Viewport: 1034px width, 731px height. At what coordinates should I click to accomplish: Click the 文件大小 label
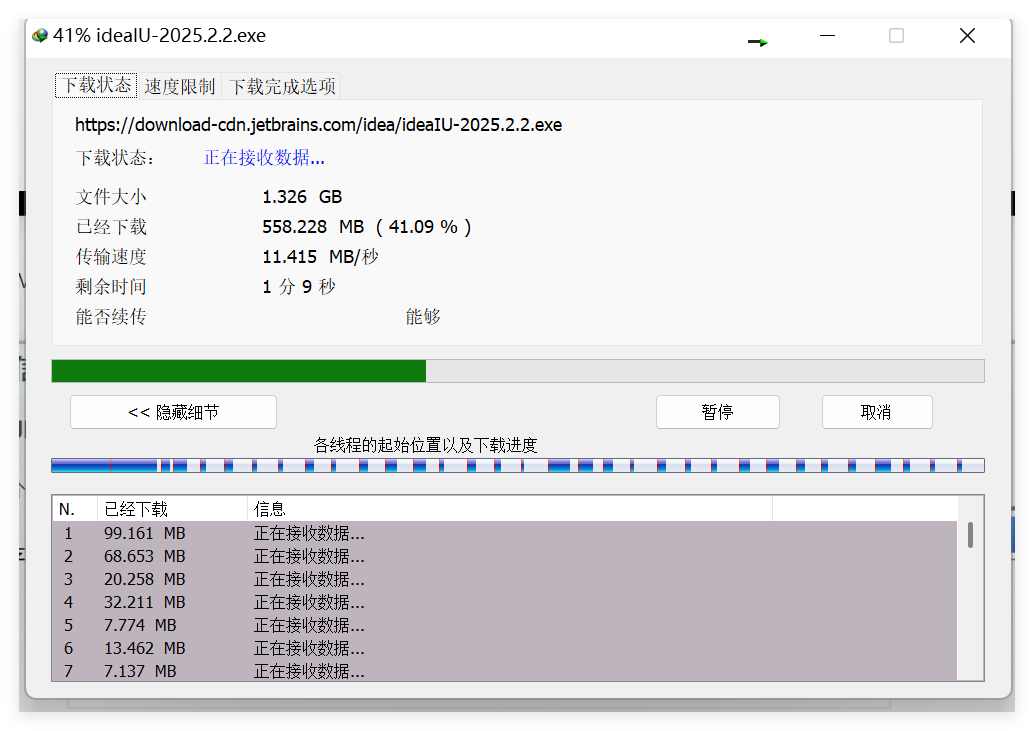(x=111, y=196)
